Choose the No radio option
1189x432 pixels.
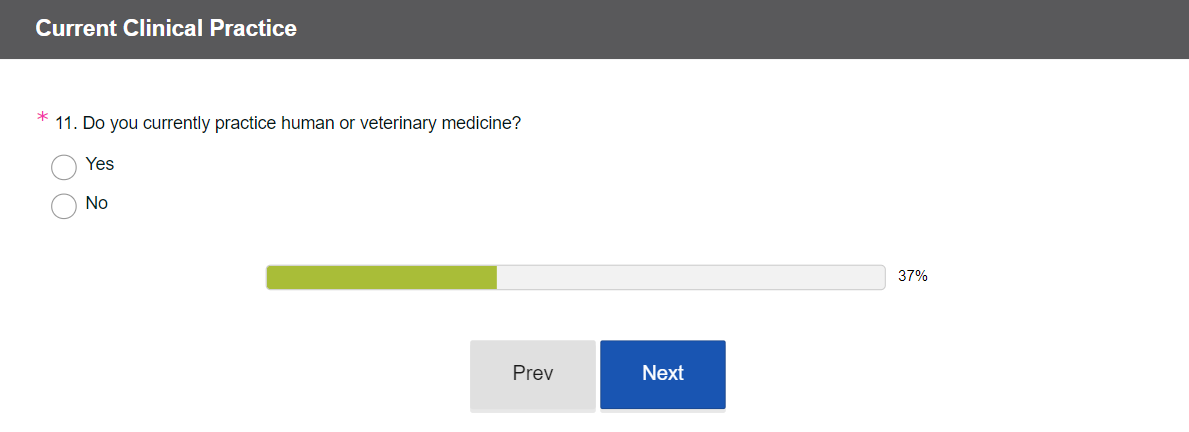pyautogui.click(x=63, y=206)
